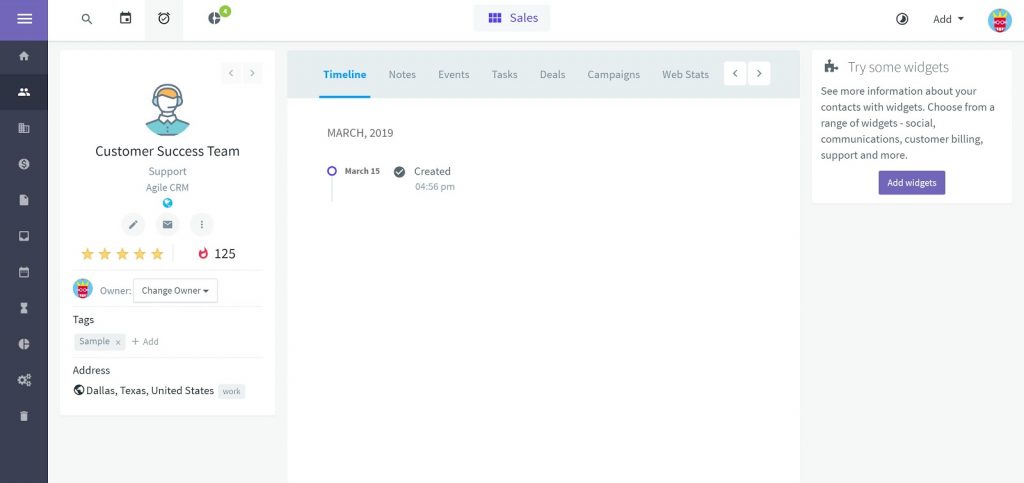Remove the Sample tag
This screenshot has height=483, width=1024.
pos(118,342)
